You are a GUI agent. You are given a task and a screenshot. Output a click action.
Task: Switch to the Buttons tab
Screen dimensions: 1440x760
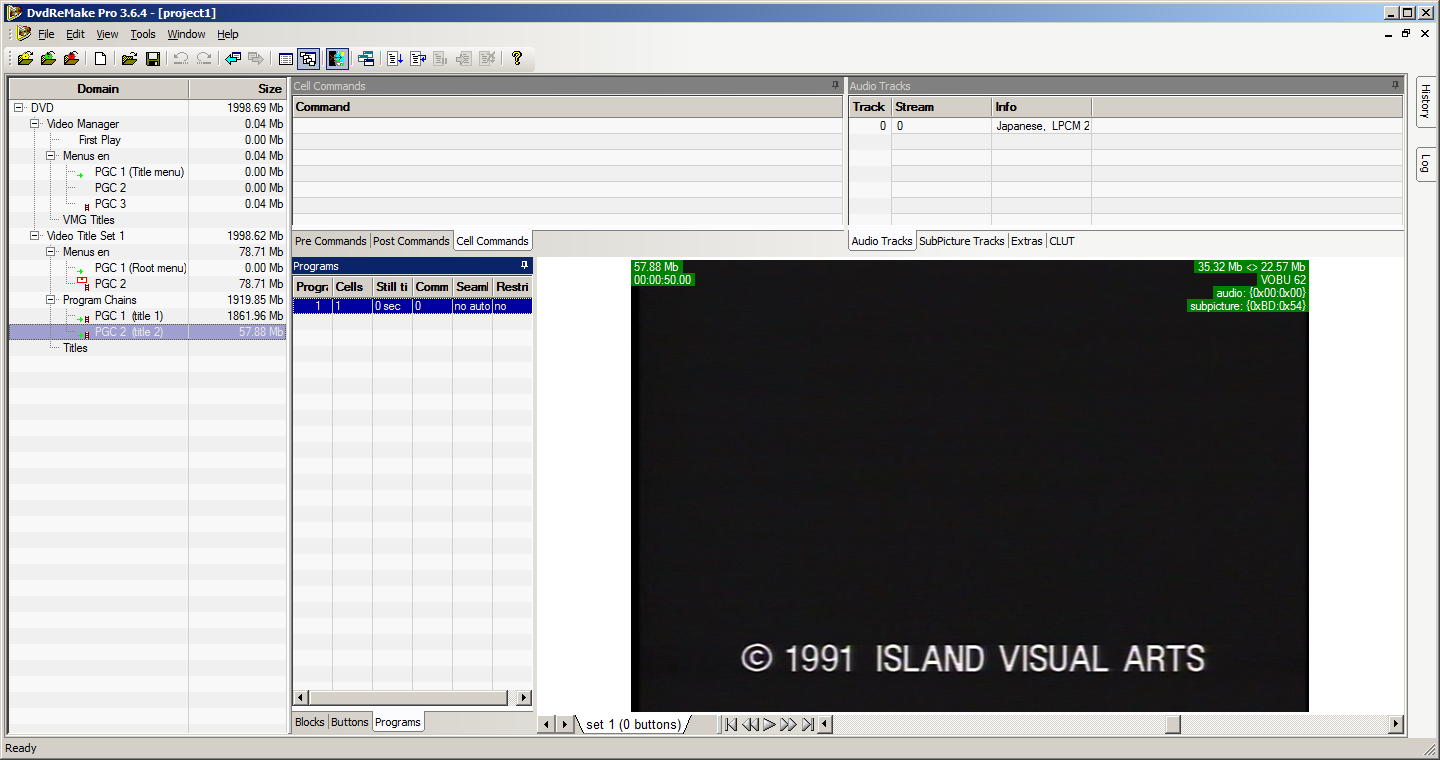[x=350, y=722]
